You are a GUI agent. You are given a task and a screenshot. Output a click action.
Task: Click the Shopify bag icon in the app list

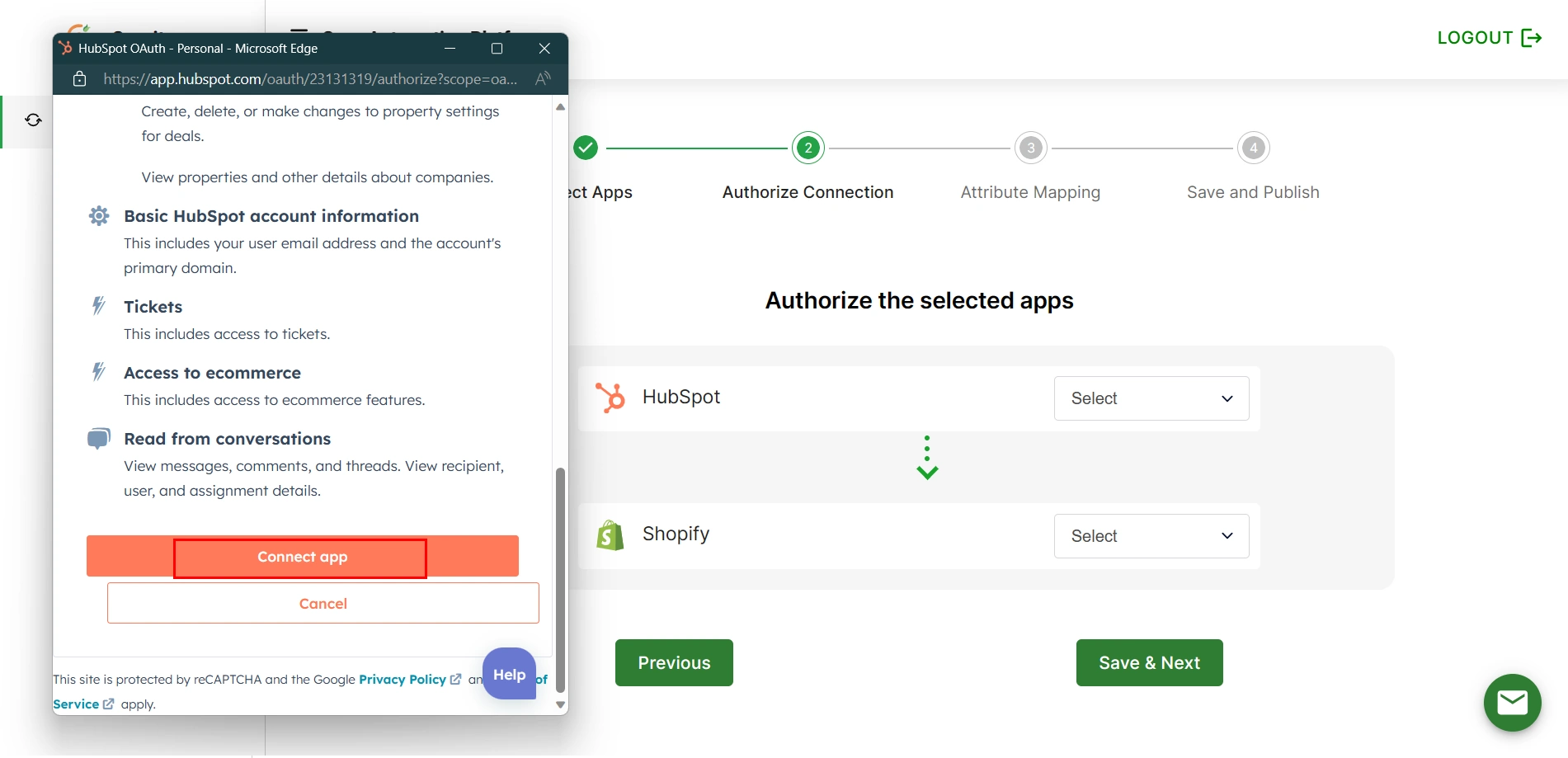[610, 534]
